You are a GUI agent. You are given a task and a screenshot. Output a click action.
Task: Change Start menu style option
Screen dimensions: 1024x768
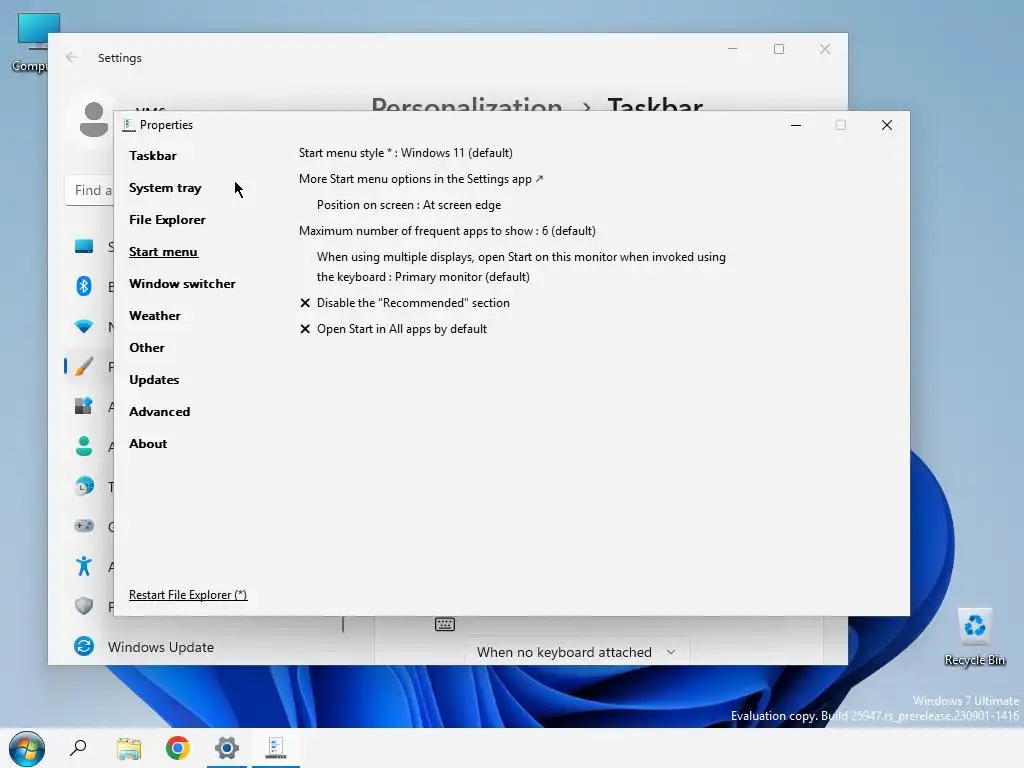406,153
